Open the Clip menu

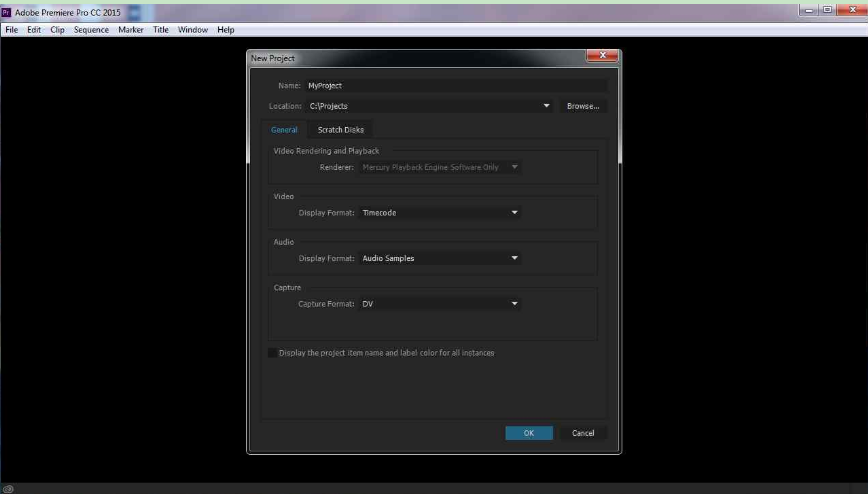click(57, 30)
